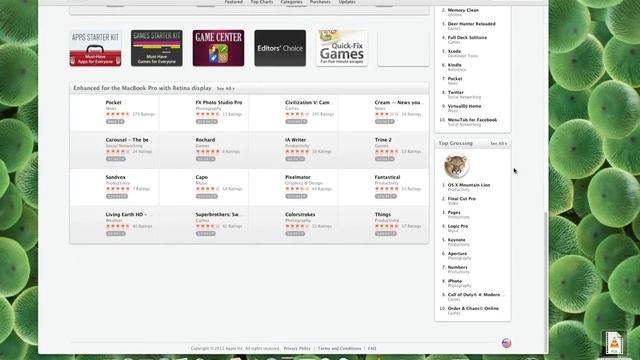Viewport: 640px width, 360px height.
Task: Click the price button under Trine 2
Action: tap(385, 159)
